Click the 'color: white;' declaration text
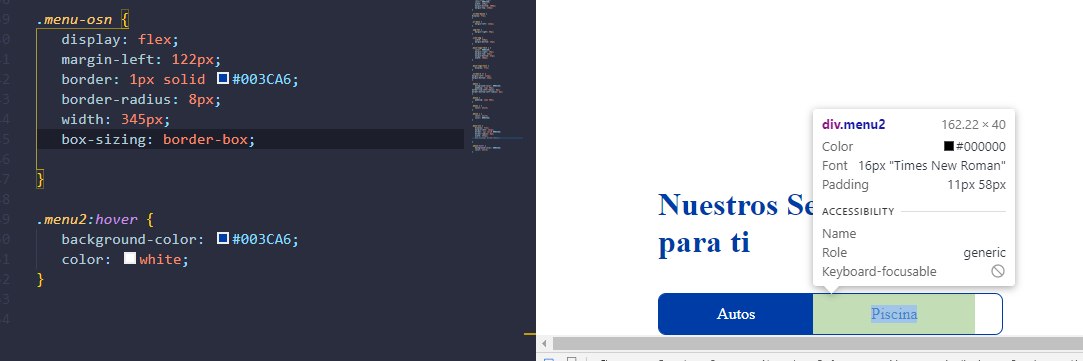Screen dimensions: 1083x361 [124, 260]
